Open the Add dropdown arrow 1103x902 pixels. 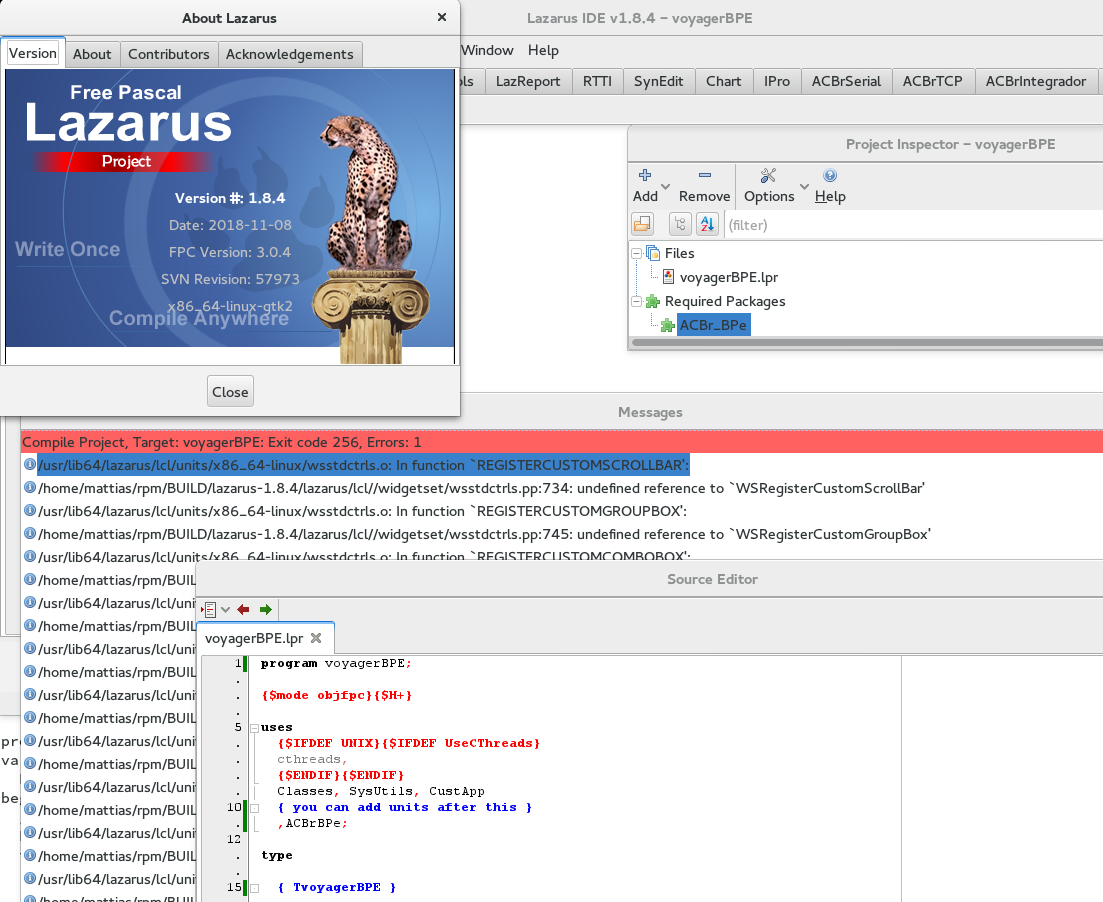665,186
